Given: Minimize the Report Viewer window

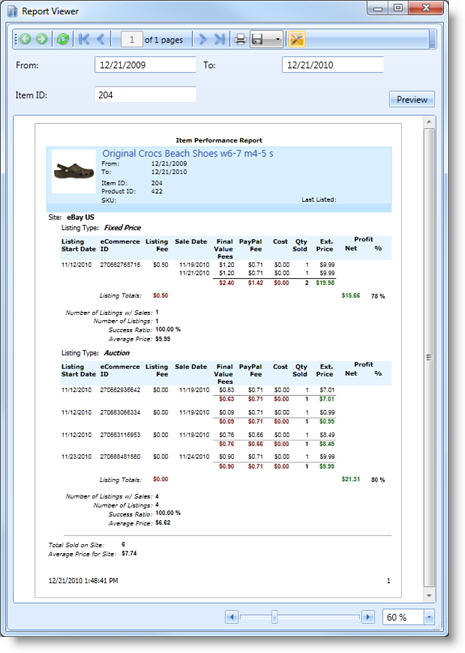Looking at the screenshot, I should coord(378,8).
